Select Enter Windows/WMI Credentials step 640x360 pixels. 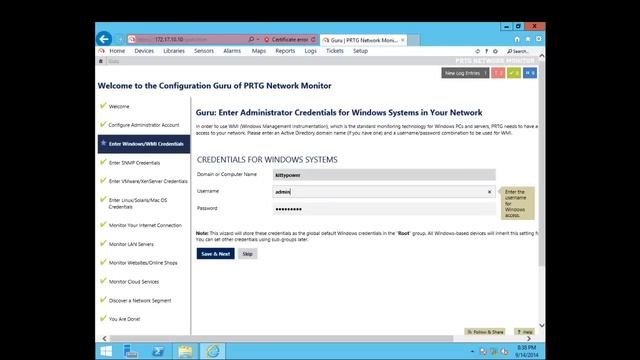[x=144, y=144]
